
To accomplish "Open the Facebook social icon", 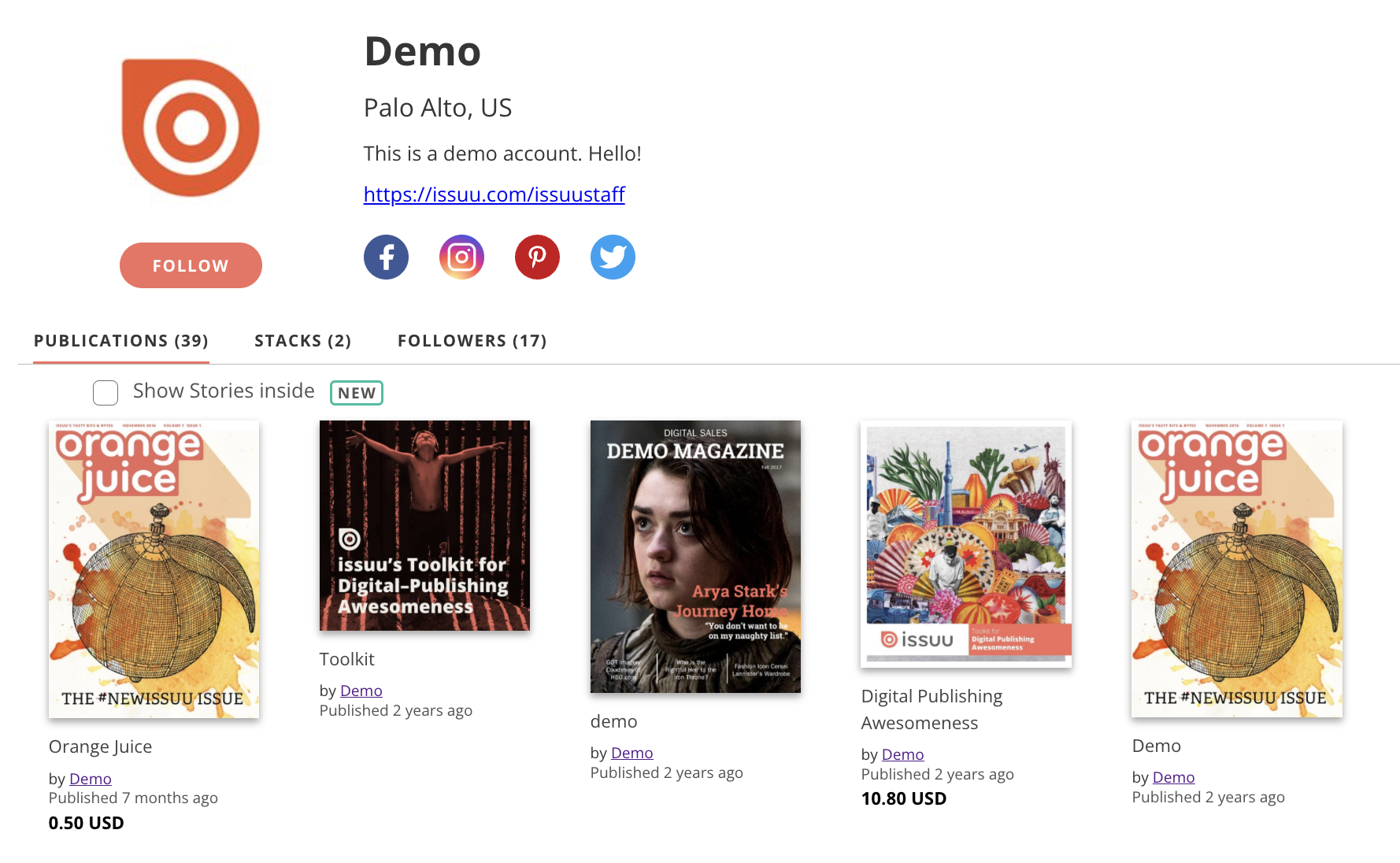I will click(386, 257).
